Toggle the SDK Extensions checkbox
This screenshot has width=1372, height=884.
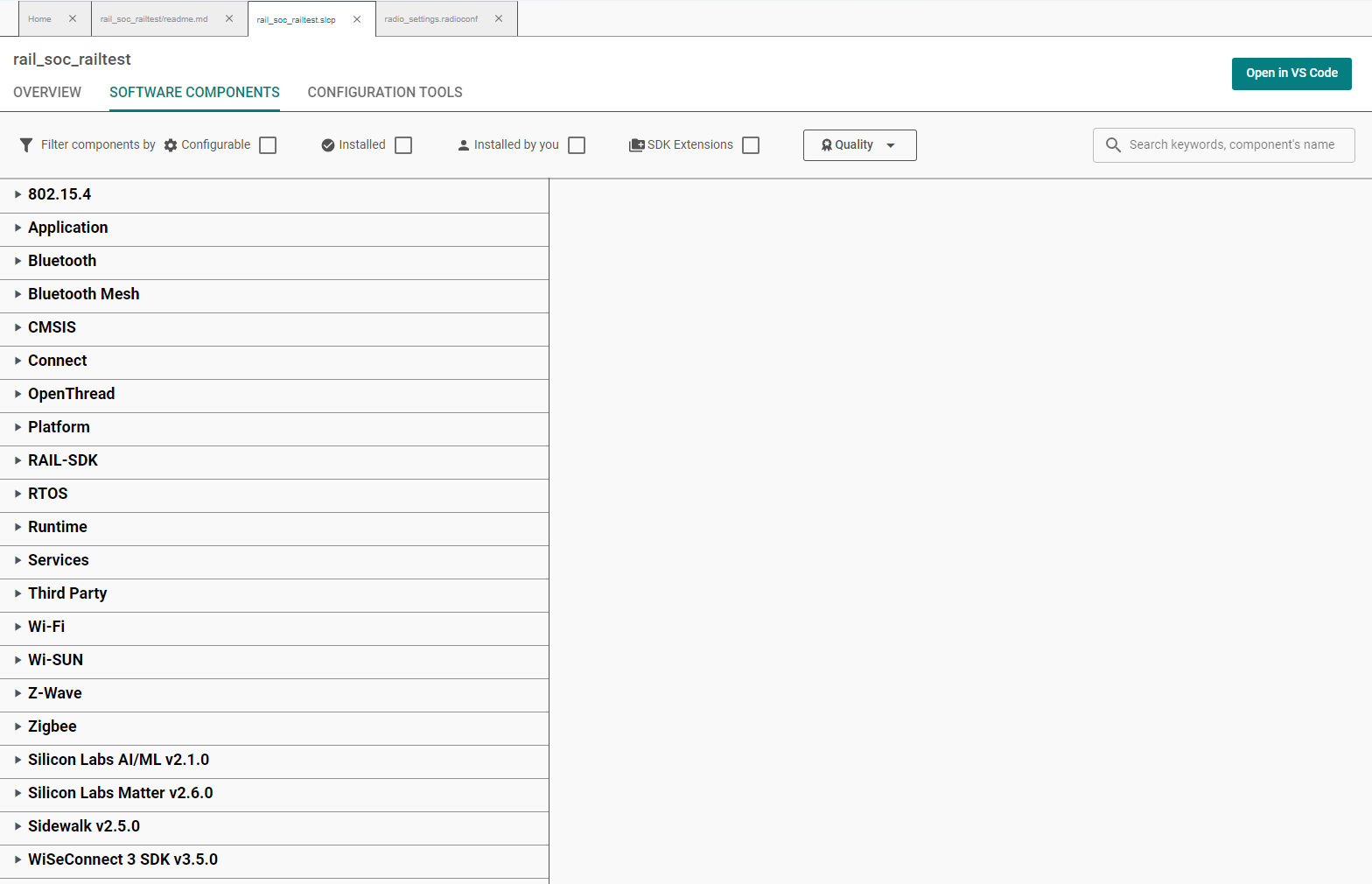(x=751, y=145)
